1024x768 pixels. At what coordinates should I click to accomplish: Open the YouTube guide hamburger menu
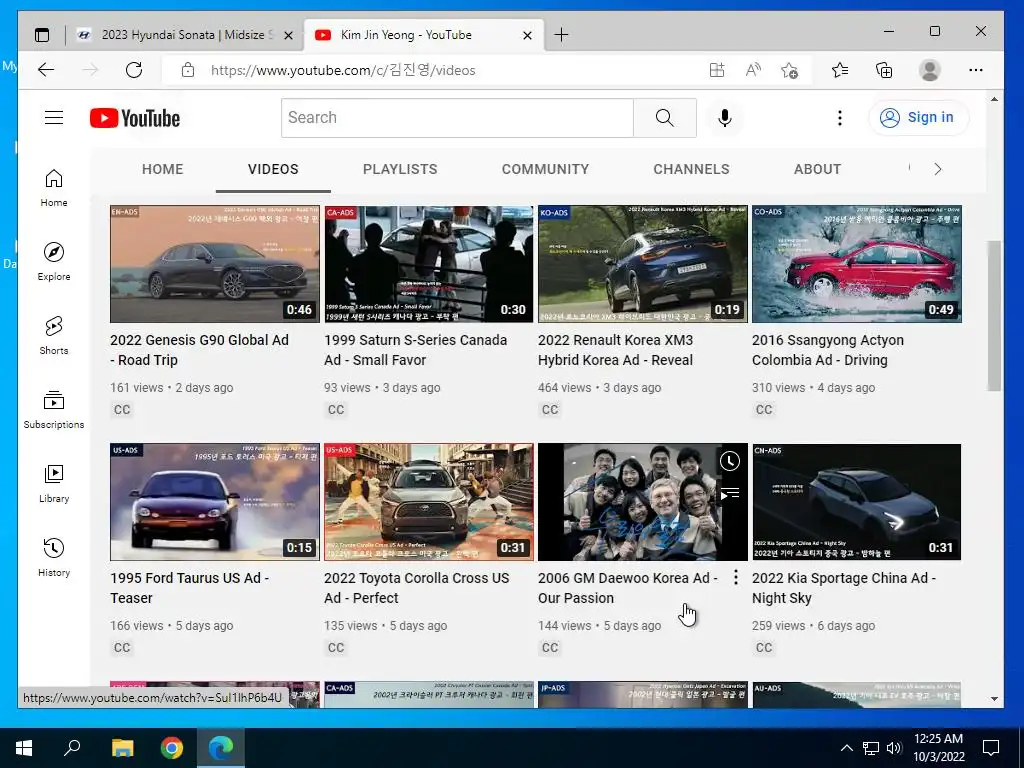[x=54, y=118]
